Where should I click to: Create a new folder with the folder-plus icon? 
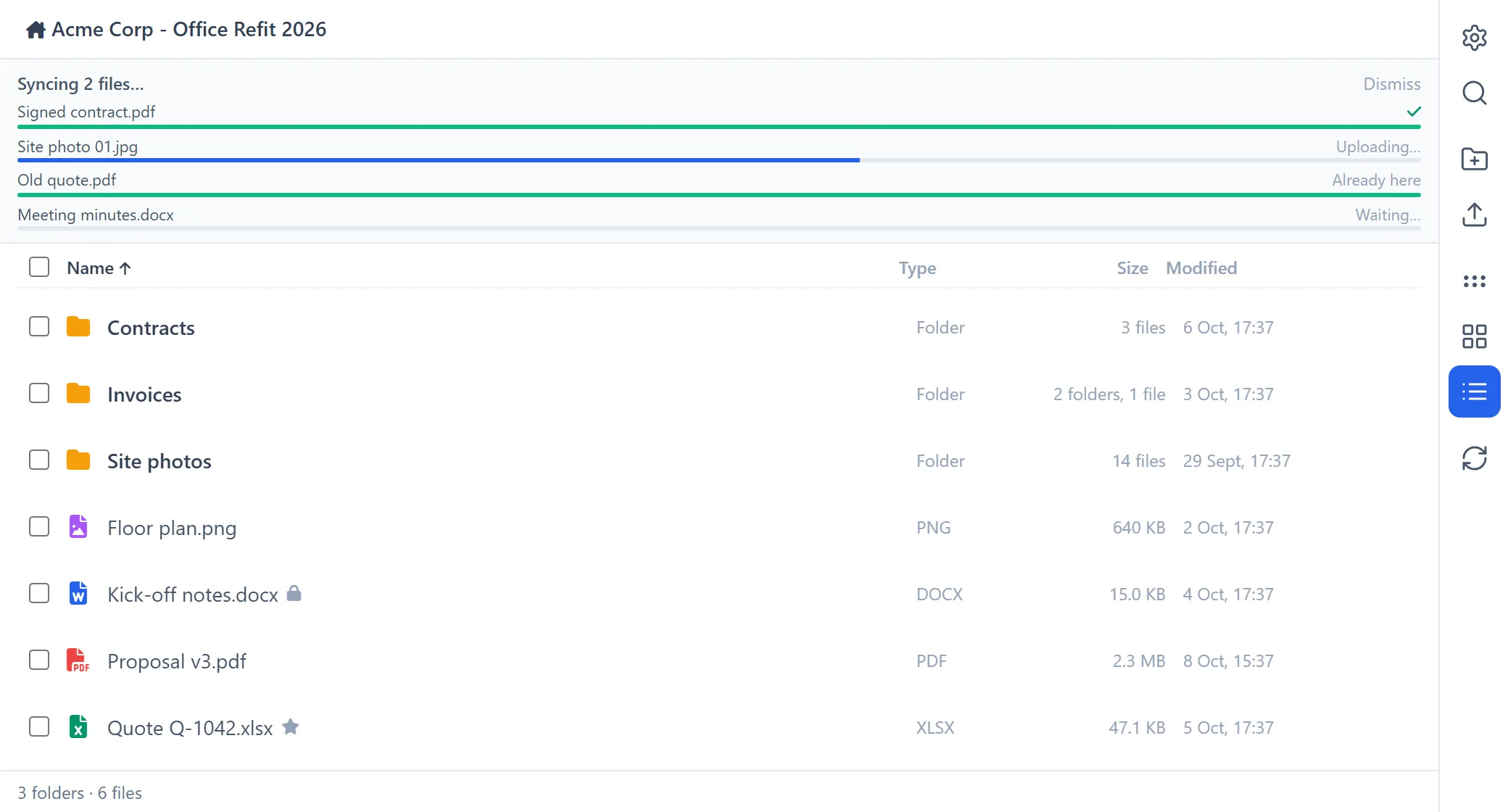point(1474,159)
